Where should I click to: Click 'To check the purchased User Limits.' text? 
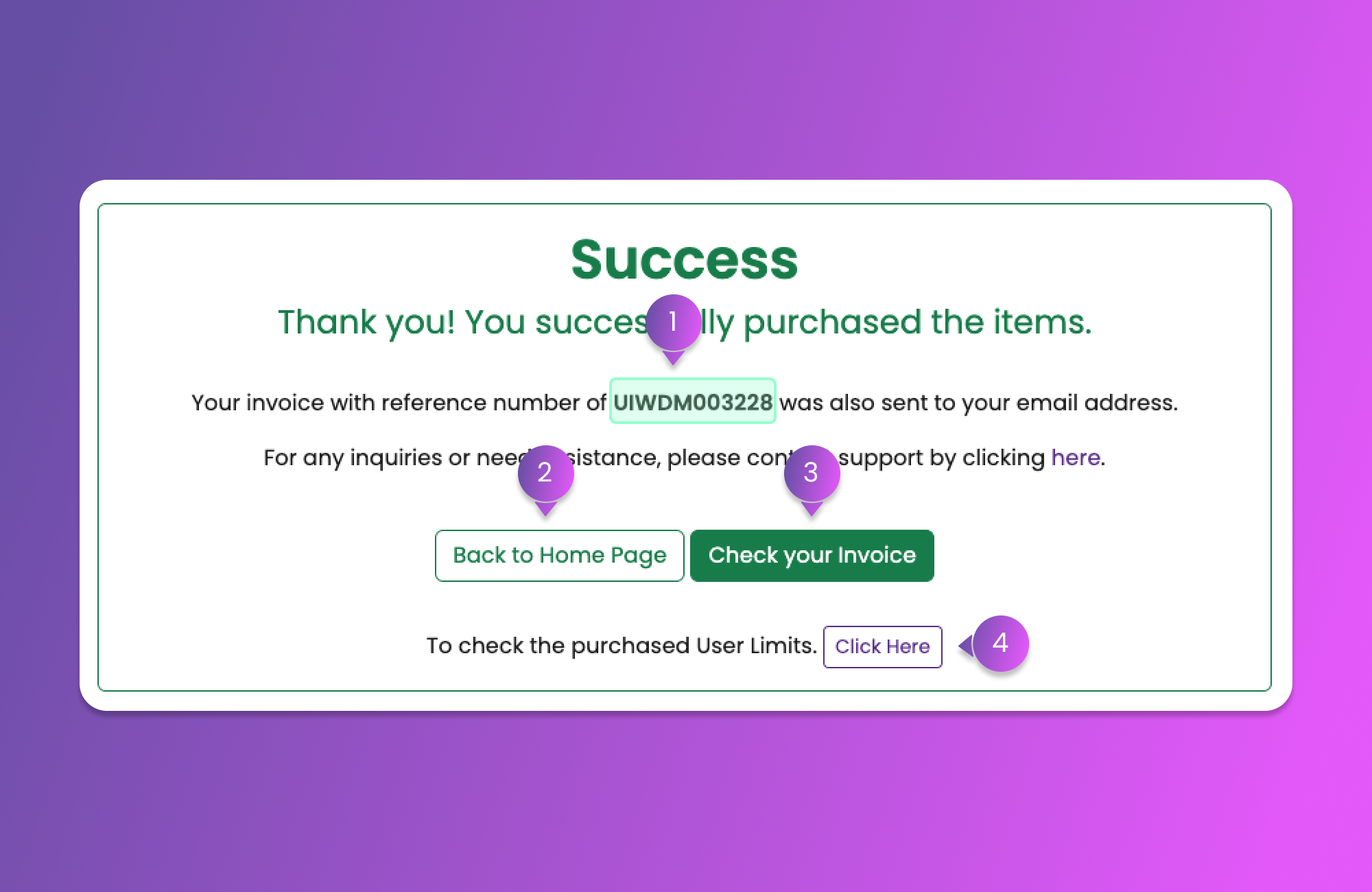click(621, 646)
